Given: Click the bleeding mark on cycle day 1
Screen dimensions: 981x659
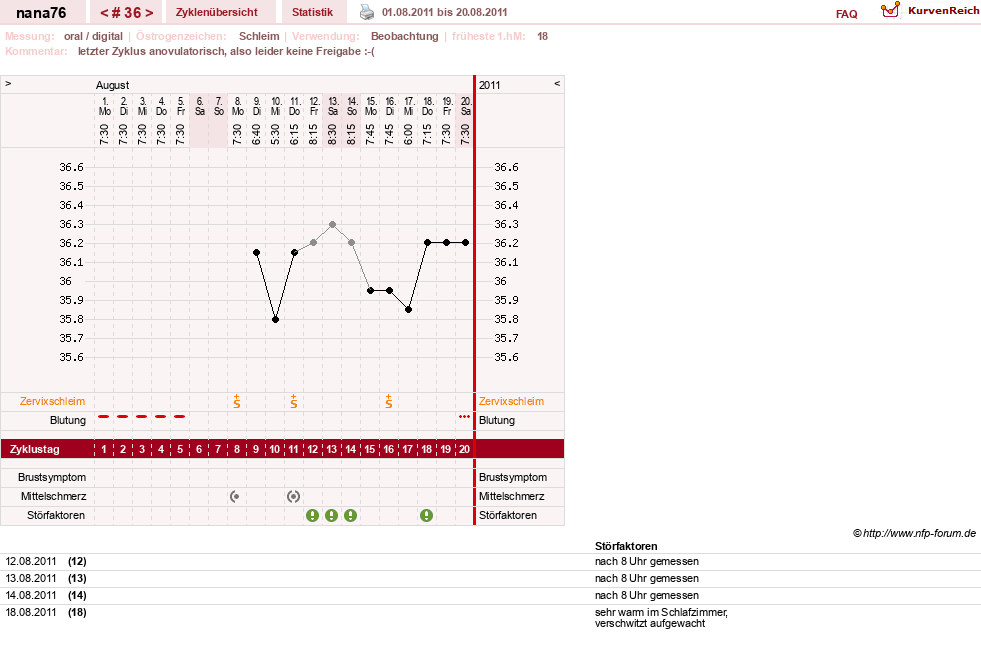Looking at the screenshot, I should 104,416.
